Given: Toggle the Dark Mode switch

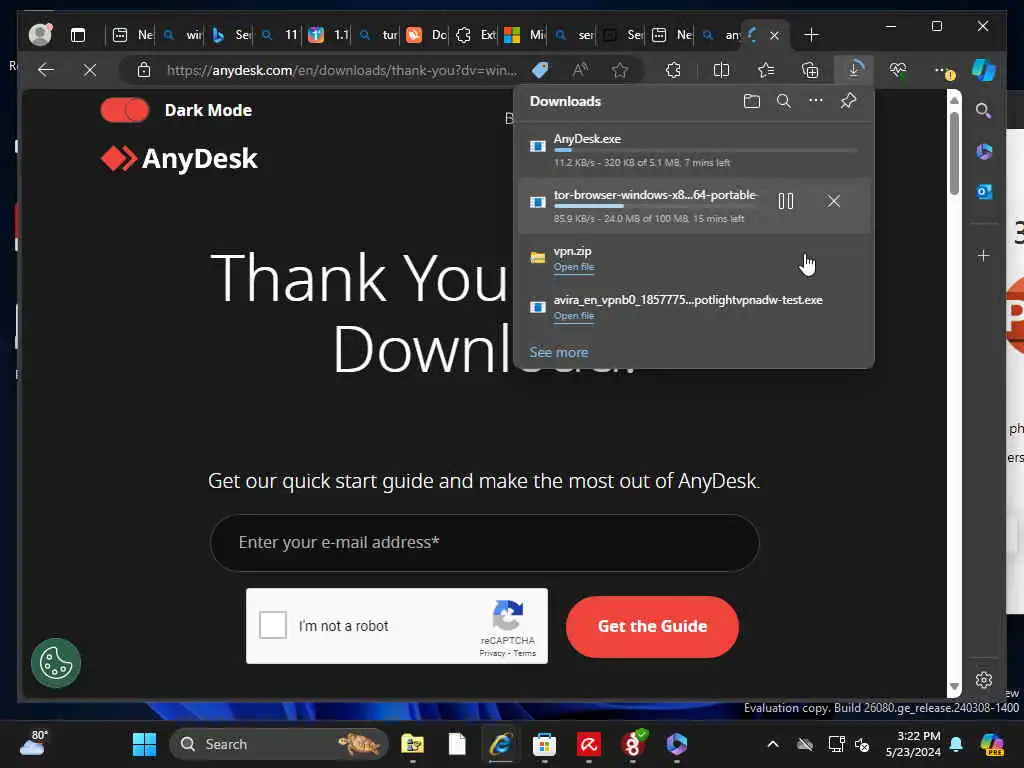Looking at the screenshot, I should tap(125, 110).
